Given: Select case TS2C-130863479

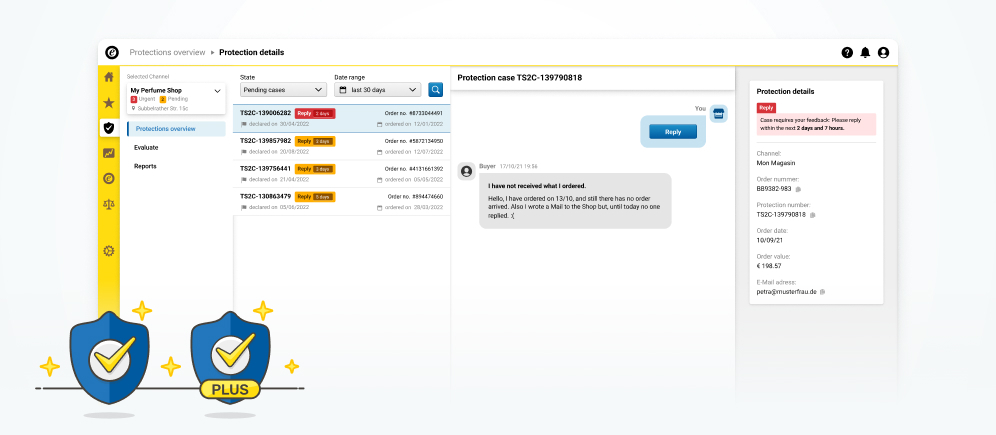Looking at the screenshot, I should point(342,202).
